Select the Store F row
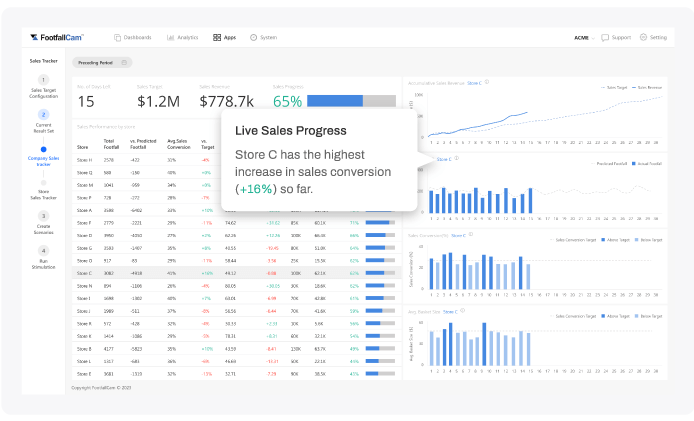Screen dimensions: 694x421 pyautogui.click(x=236, y=223)
